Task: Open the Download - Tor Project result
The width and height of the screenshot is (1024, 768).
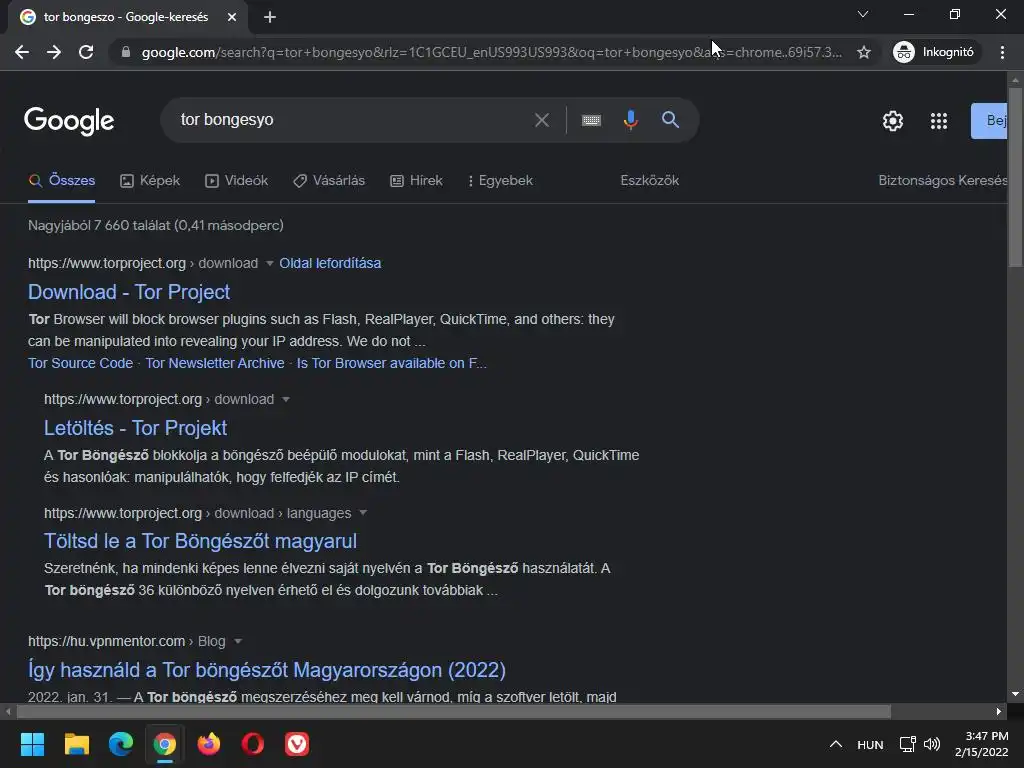Action: tap(129, 292)
